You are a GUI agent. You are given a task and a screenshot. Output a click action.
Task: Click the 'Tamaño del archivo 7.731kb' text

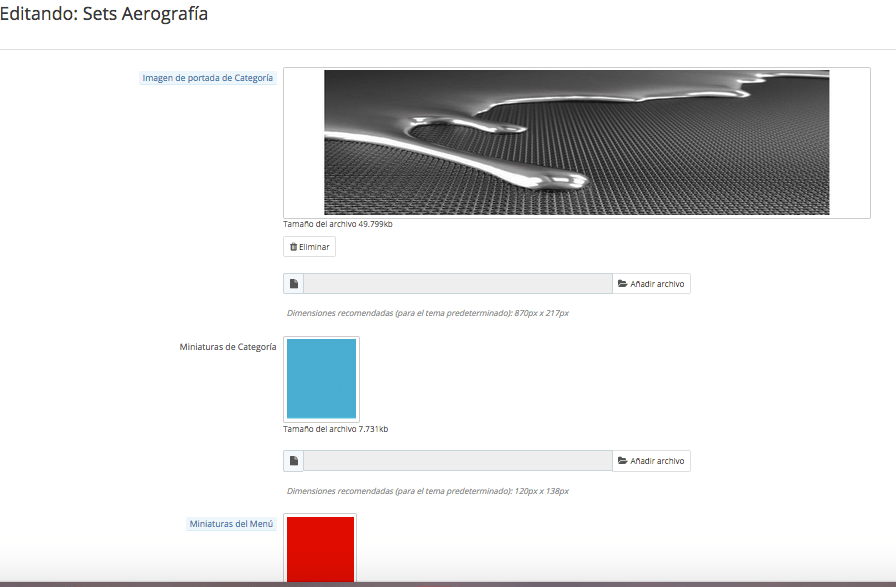click(x=335, y=429)
